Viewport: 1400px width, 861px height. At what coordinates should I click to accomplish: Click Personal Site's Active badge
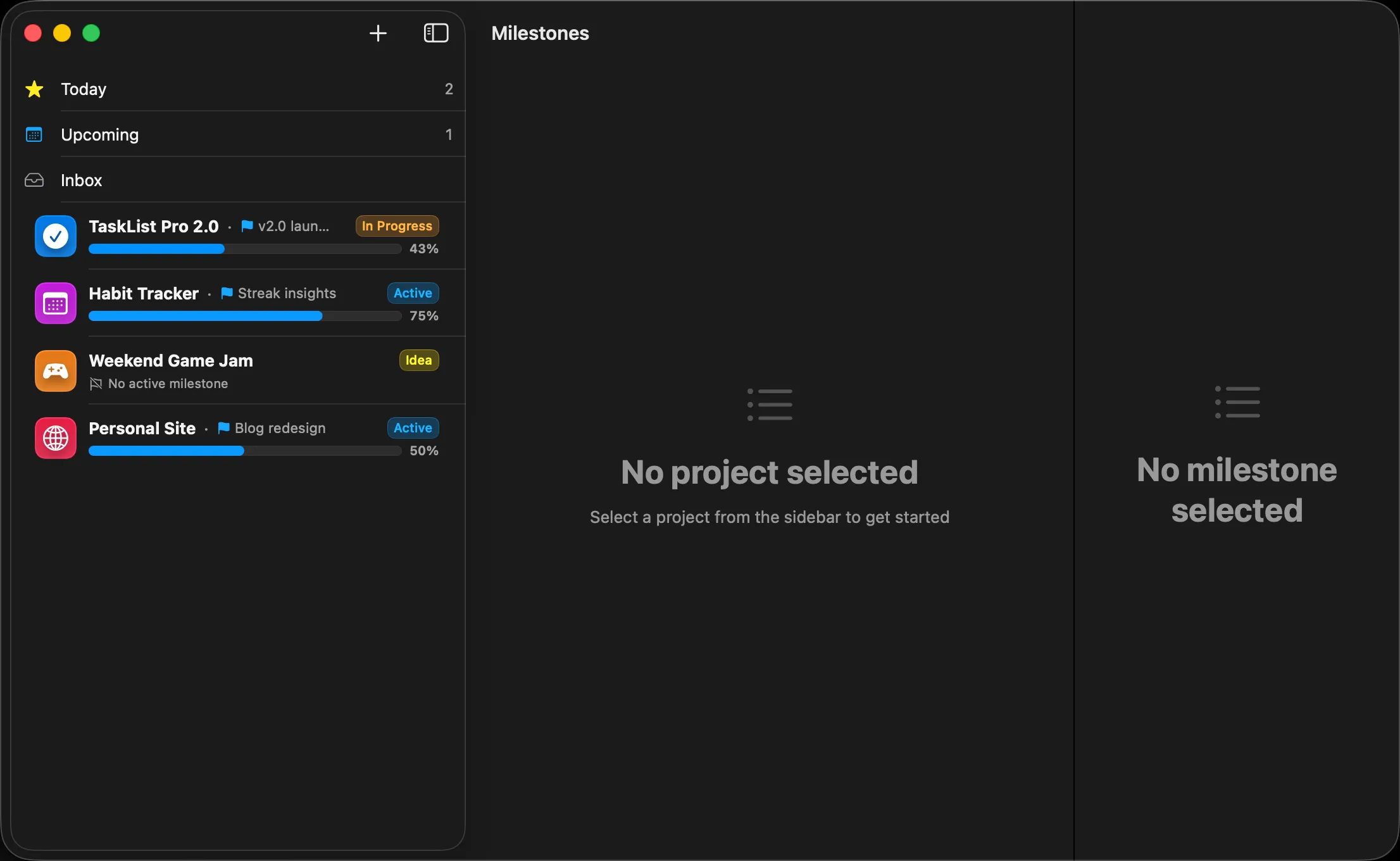click(x=413, y=428)
